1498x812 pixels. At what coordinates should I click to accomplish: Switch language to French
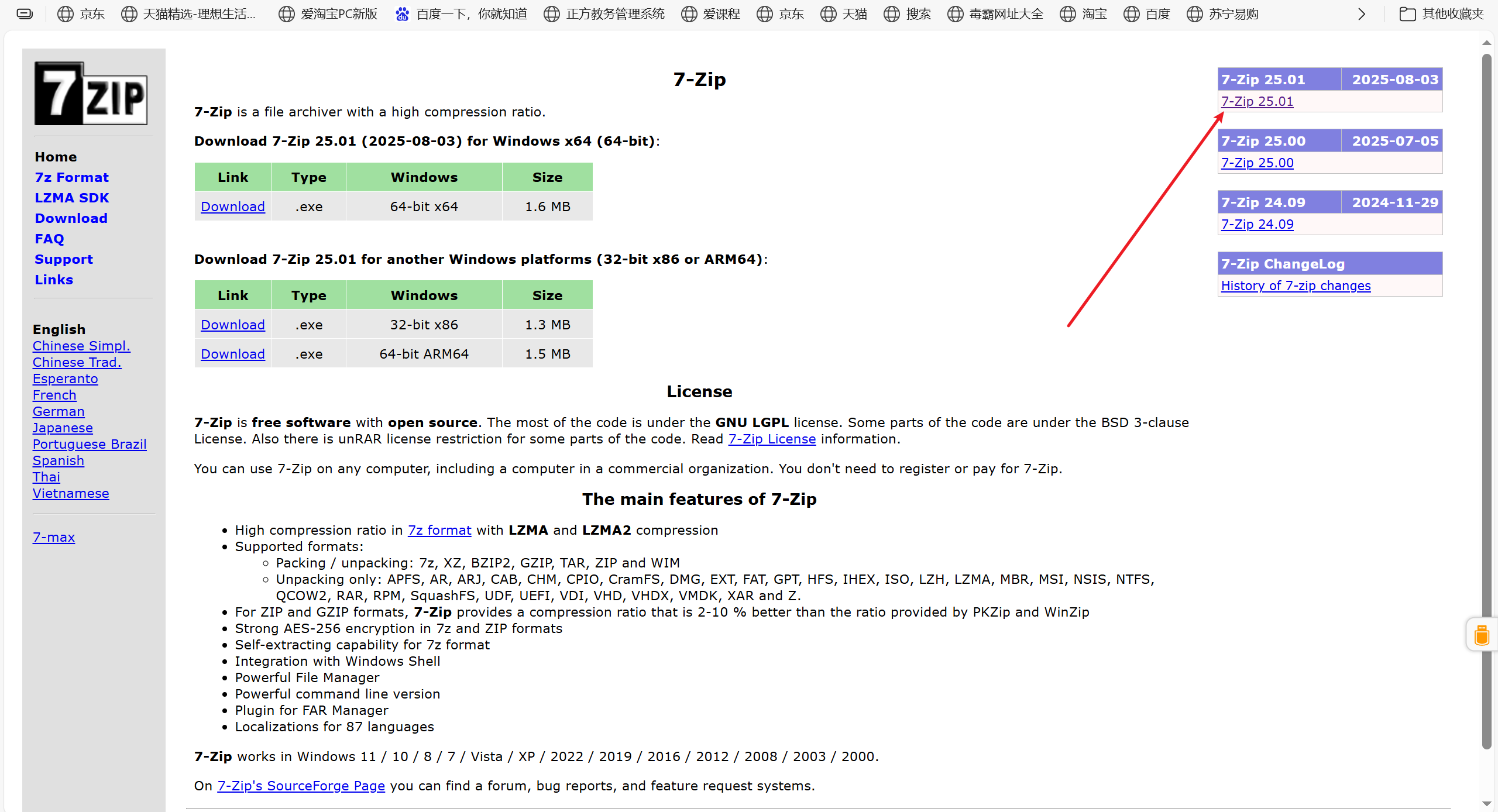[54, 395]
